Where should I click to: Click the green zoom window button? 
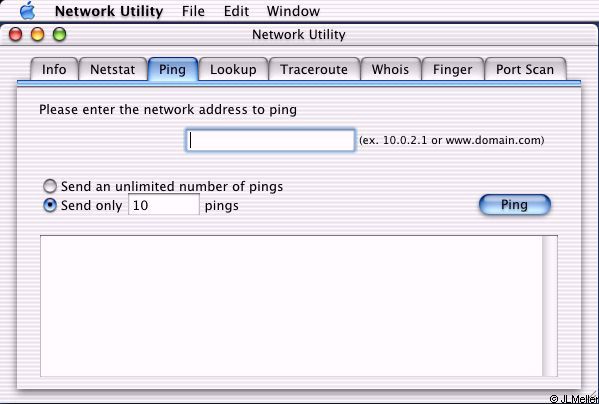(x=60, y=35)
